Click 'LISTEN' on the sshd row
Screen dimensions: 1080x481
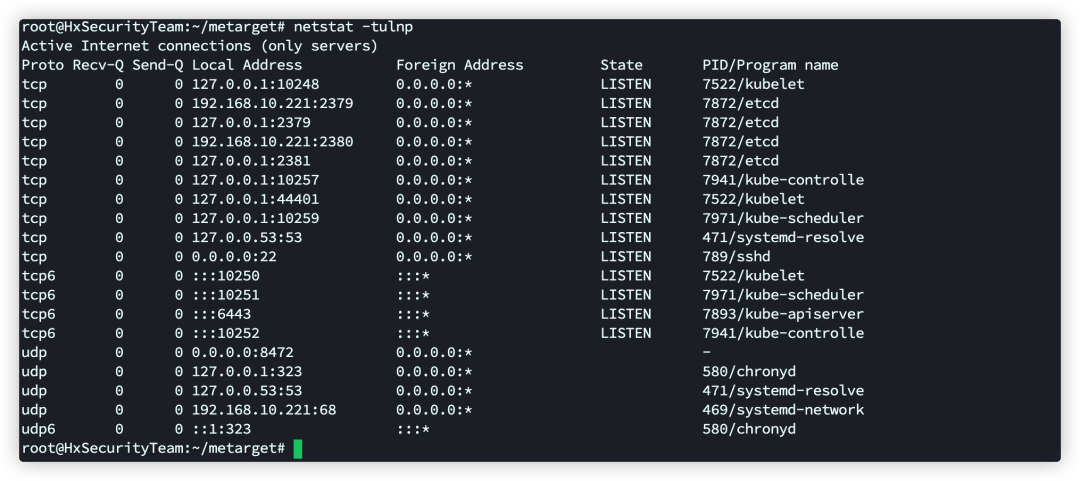click(625, 256)
